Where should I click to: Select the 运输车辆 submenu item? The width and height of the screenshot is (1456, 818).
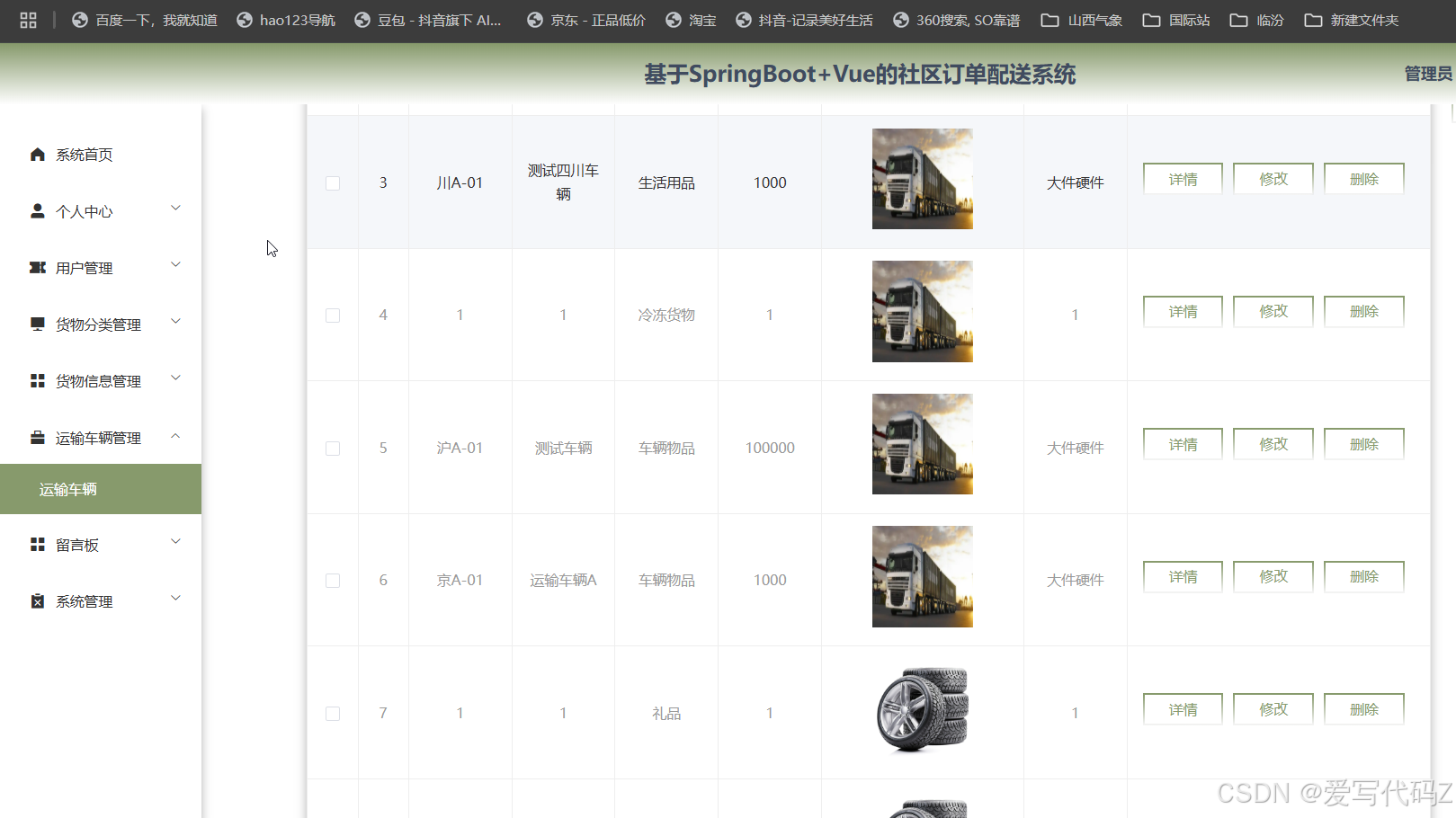(x=101, y=489)
